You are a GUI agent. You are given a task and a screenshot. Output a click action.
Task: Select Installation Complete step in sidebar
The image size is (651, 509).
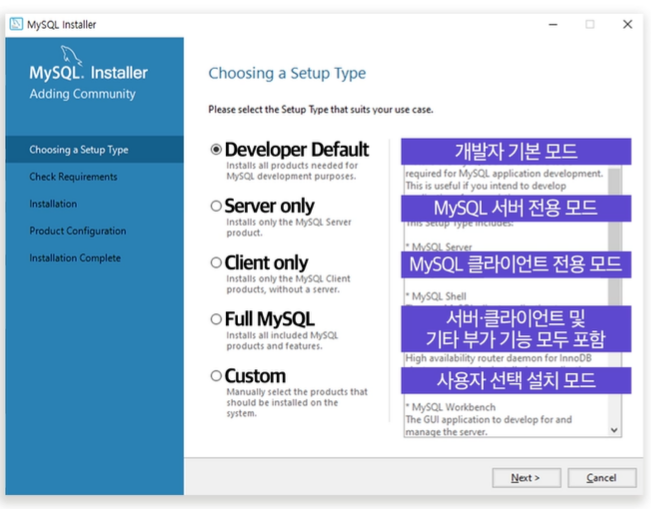[75, 258]
